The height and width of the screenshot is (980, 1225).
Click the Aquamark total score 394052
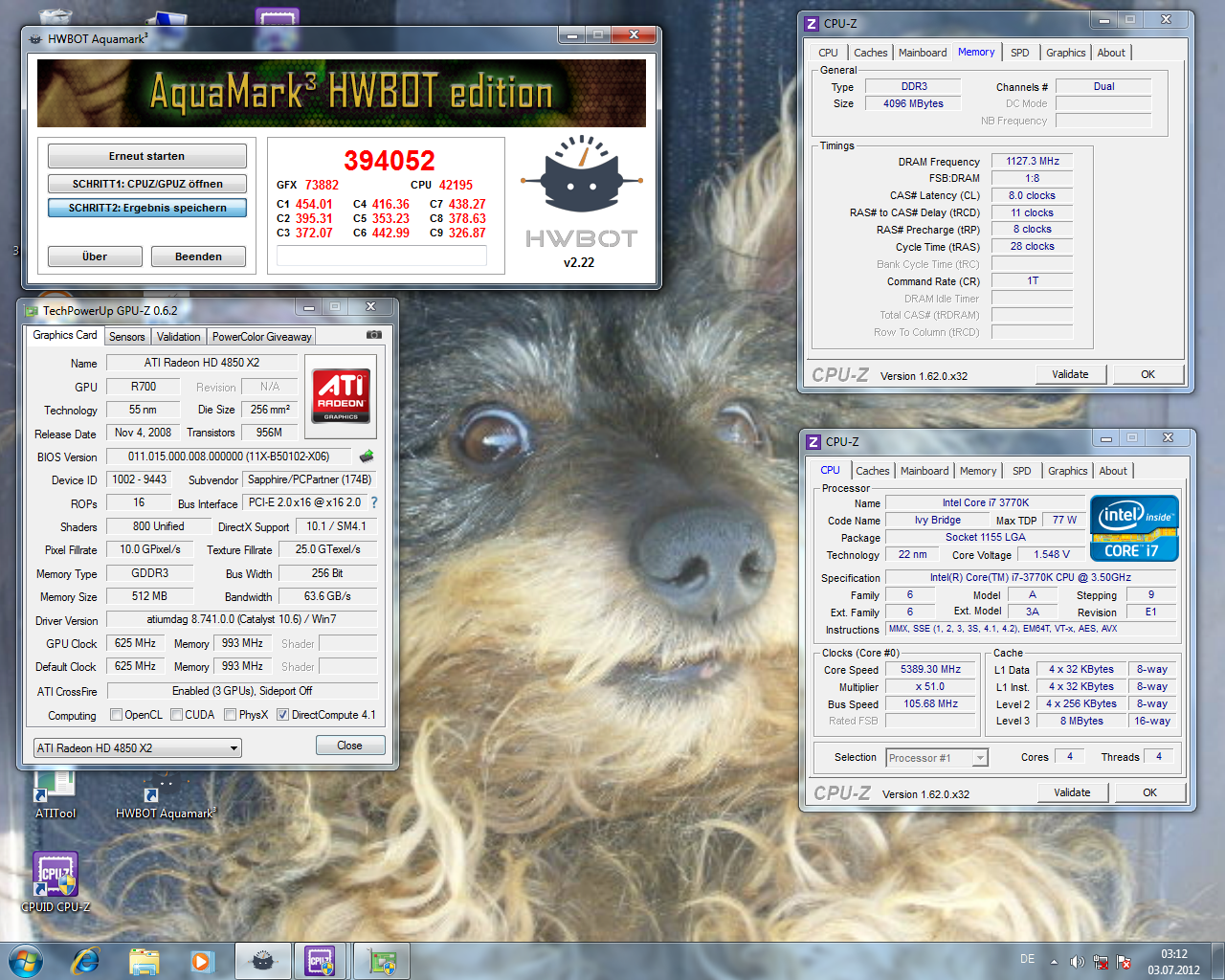tap(389, 161)
